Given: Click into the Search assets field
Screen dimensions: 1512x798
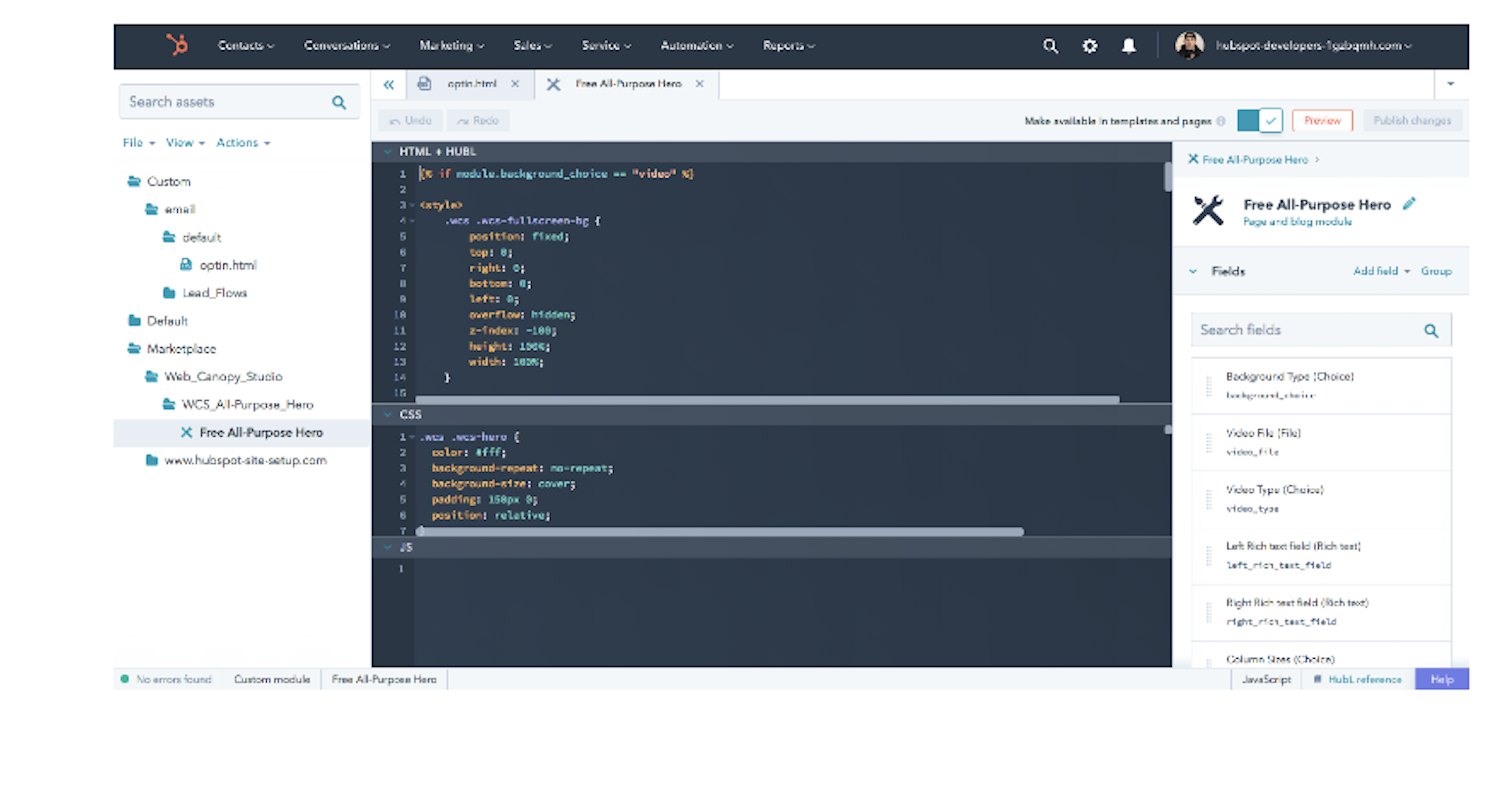Looking at the screenshot, I should pyautogui.click(x=239, y=102).
